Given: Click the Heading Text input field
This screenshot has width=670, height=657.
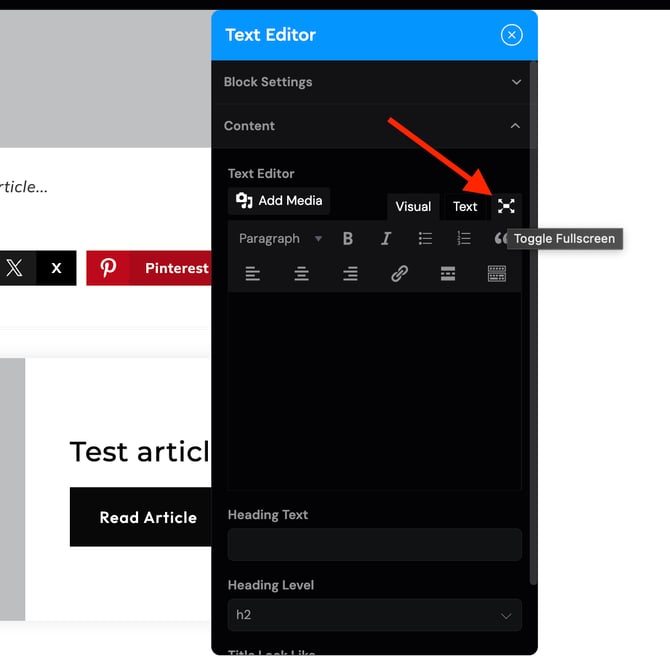Looking at the screenshot, I should tap(374, 545).
